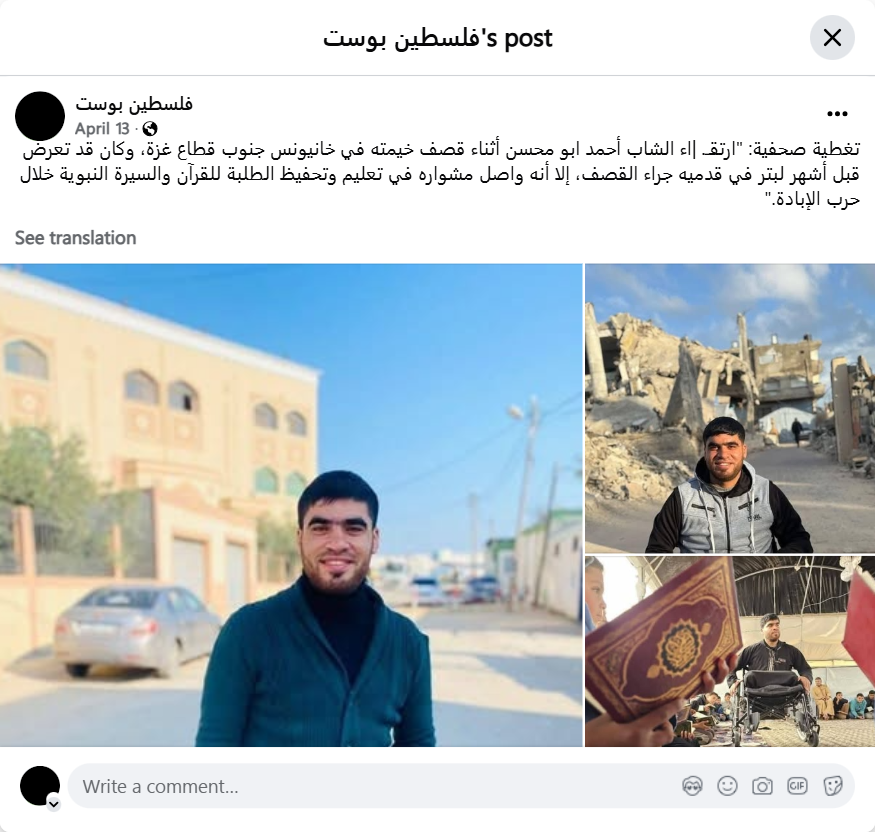This screenshot has height=832, width=875.
Task: Insert an avatar sticker in comment
Action: click(692, 786)
